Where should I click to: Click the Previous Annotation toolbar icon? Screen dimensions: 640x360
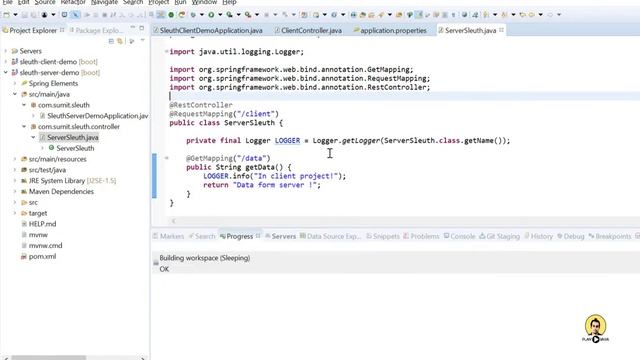click(504, 15)
